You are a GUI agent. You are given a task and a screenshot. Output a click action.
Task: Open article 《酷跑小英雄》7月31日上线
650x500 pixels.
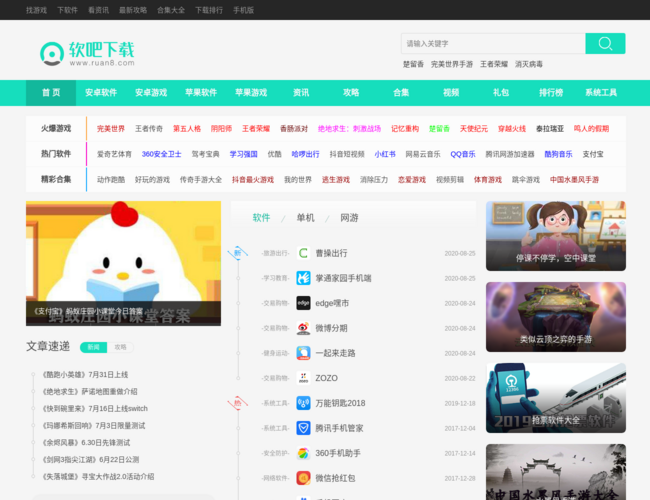pos(85,375)
